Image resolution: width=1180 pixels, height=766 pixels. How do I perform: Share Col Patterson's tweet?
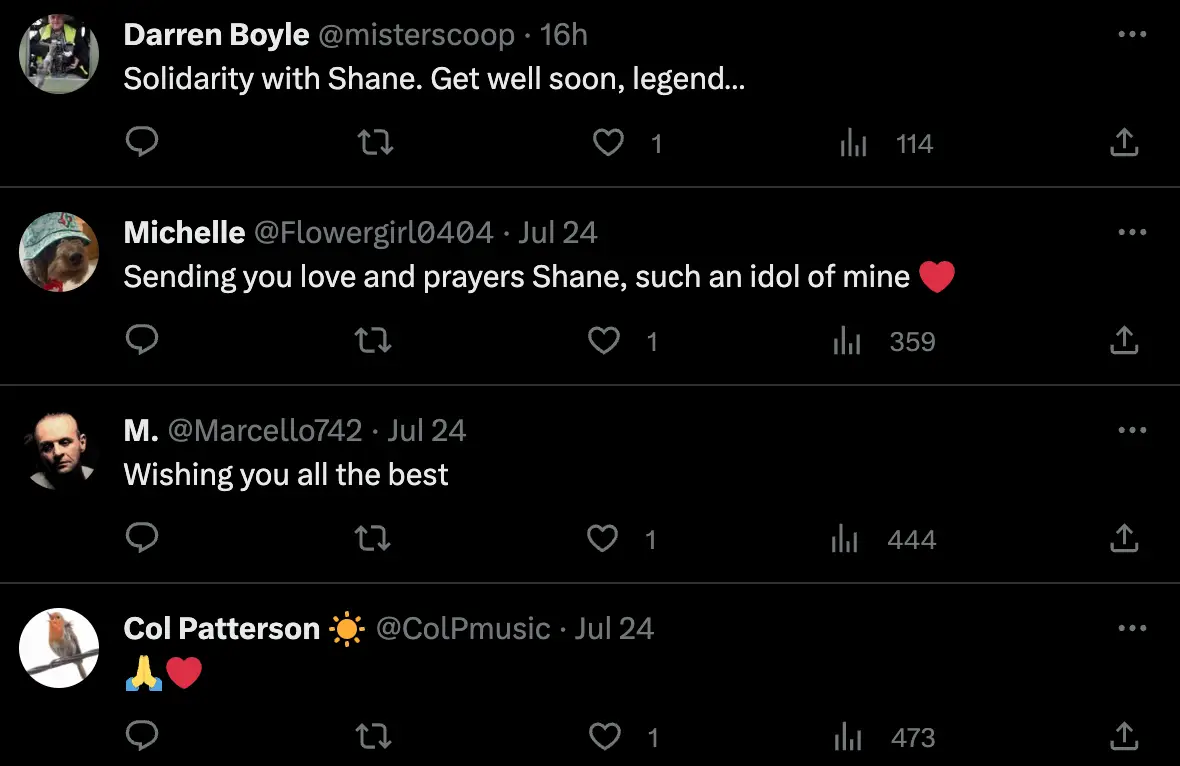[x=1124, y=737]
